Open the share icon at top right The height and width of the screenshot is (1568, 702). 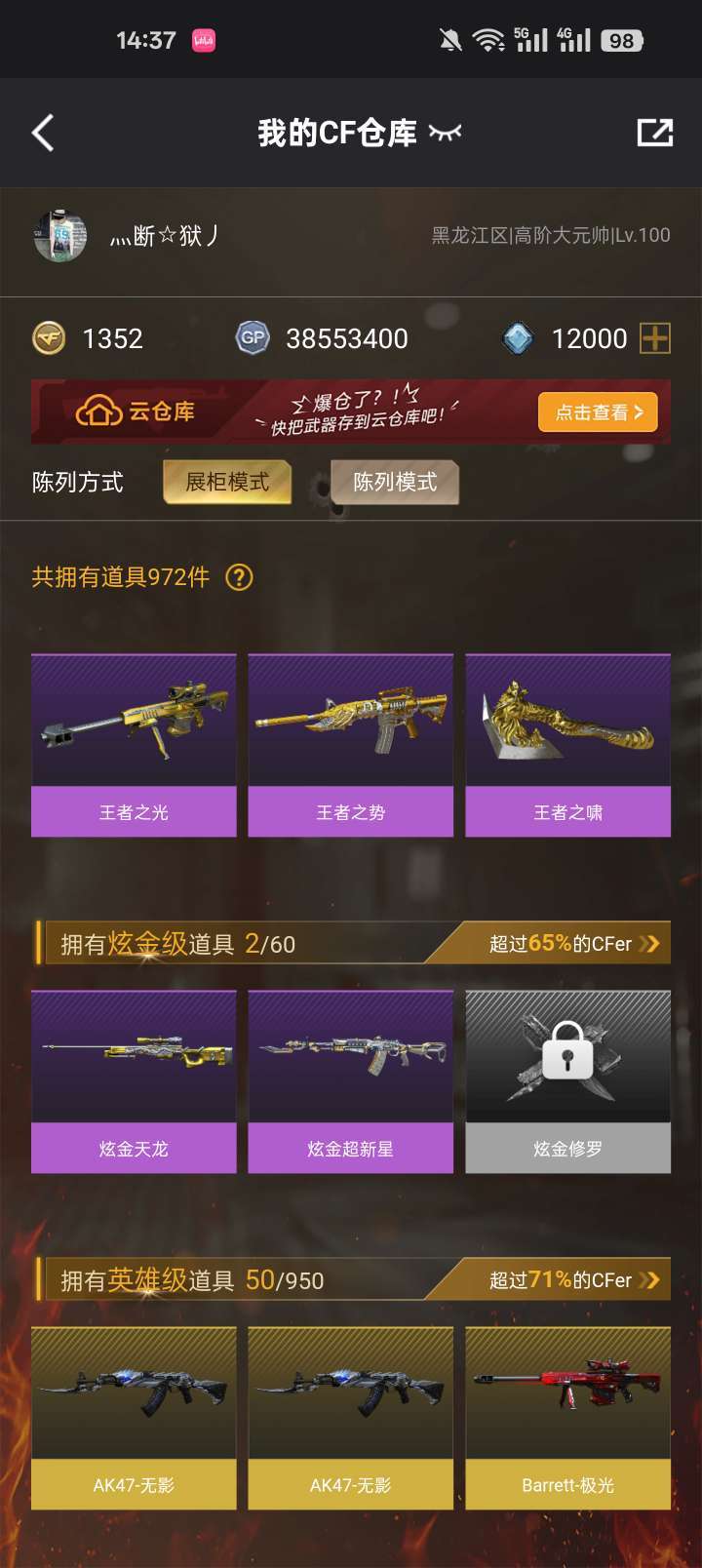tap(655, 133)
